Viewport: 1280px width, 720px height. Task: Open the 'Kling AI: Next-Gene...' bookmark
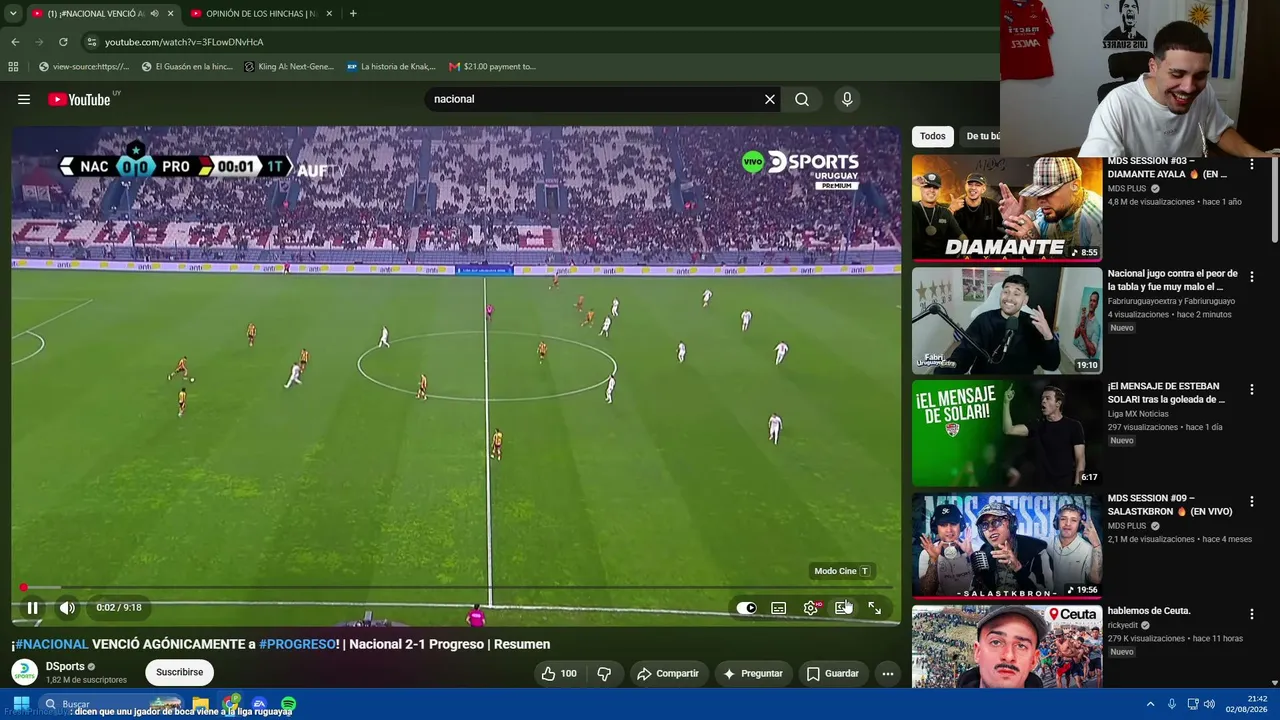pyautogui.click(x=289, y=67)
